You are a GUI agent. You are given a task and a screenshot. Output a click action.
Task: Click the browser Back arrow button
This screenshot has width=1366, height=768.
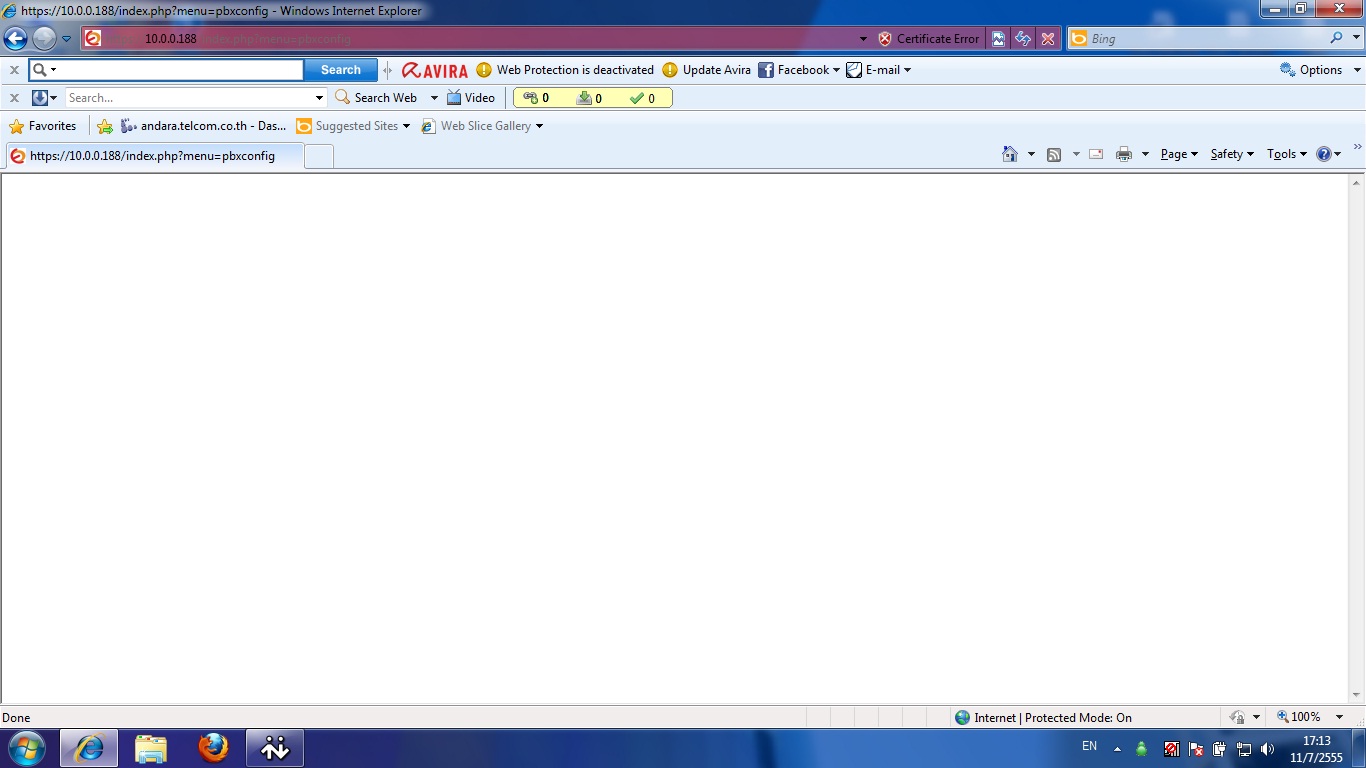16,39
